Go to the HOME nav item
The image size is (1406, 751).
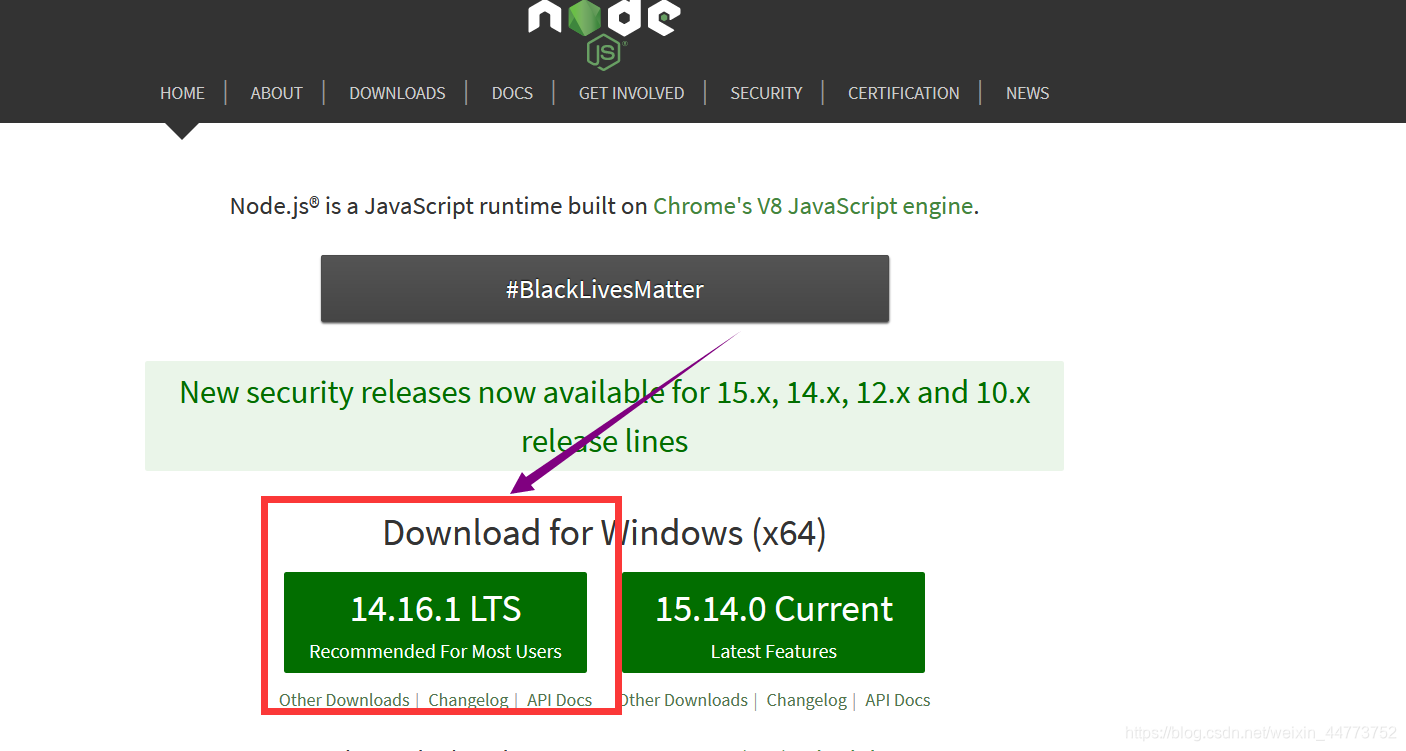point(182,93)
